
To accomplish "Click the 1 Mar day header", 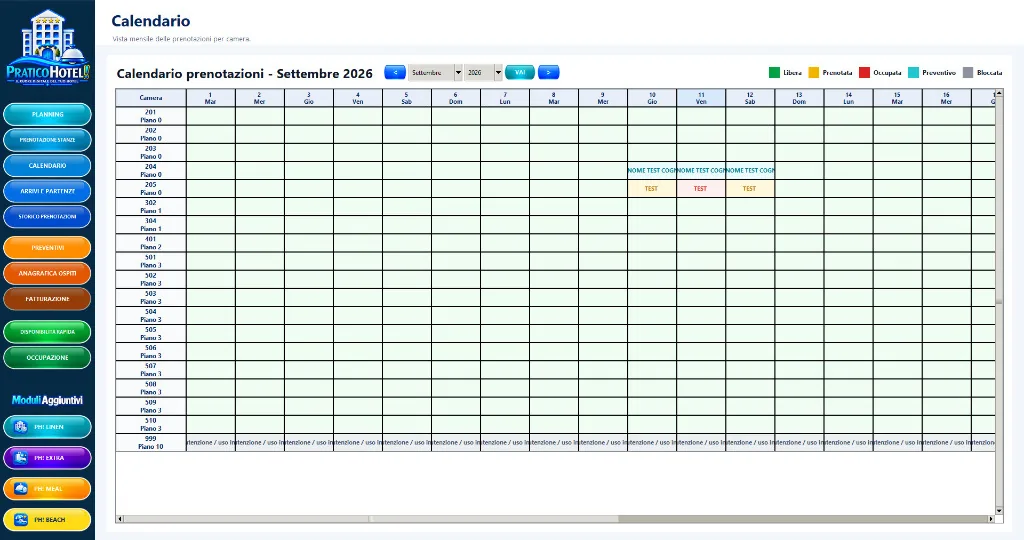I will click(210, 98).
